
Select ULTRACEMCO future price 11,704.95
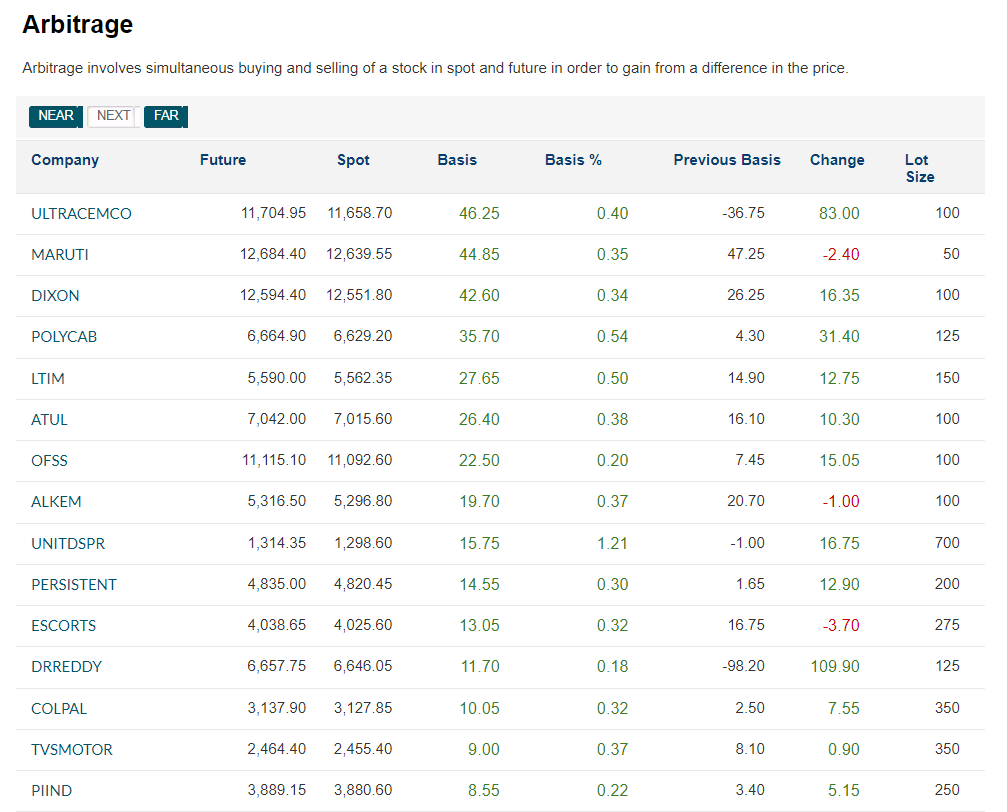(274, 213)
